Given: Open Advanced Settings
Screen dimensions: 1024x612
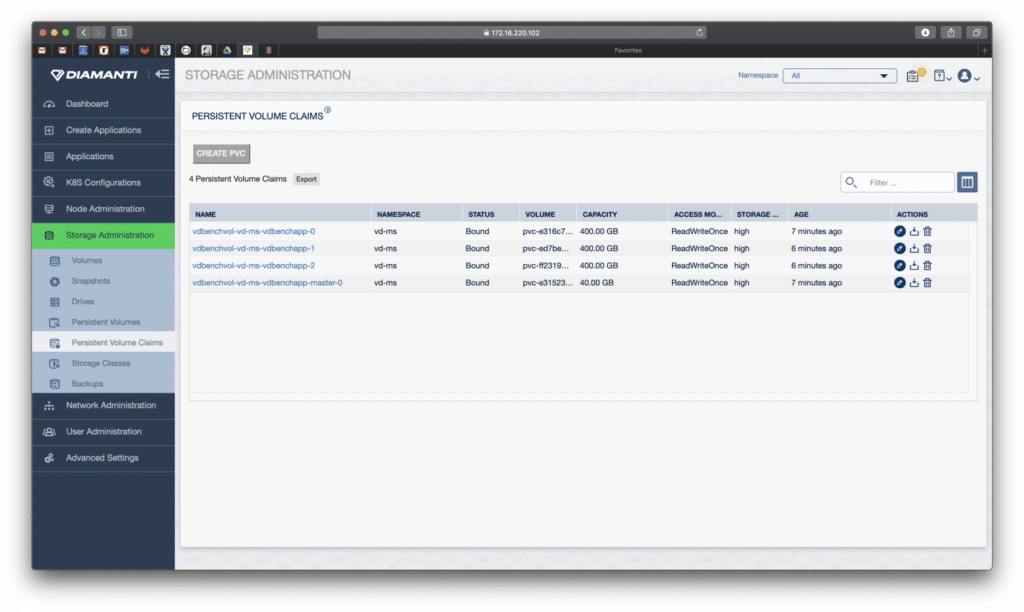Looking at the screenshot, I should click(103, 458).
